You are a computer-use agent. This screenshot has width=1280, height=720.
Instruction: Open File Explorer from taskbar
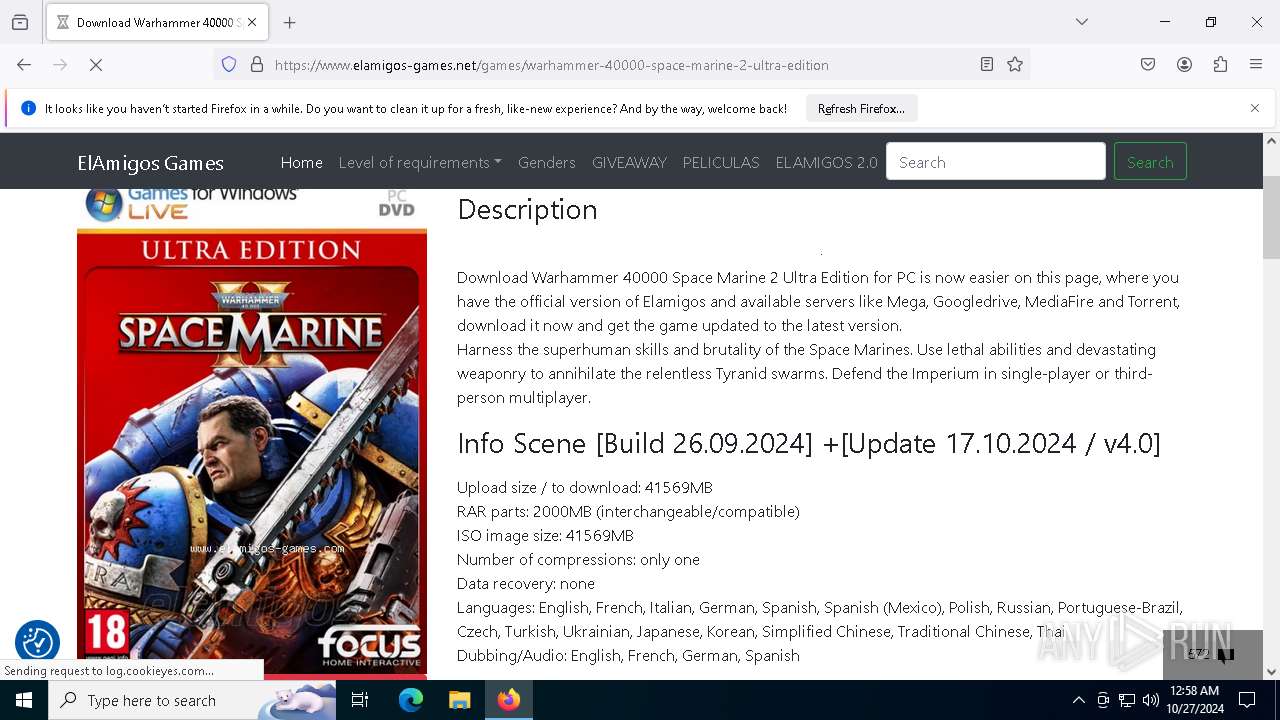459,700
